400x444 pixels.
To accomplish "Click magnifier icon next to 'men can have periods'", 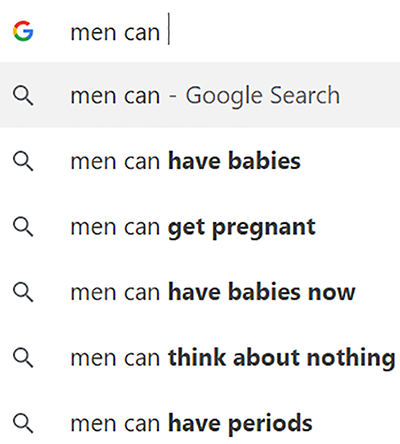I will [23, 423].
